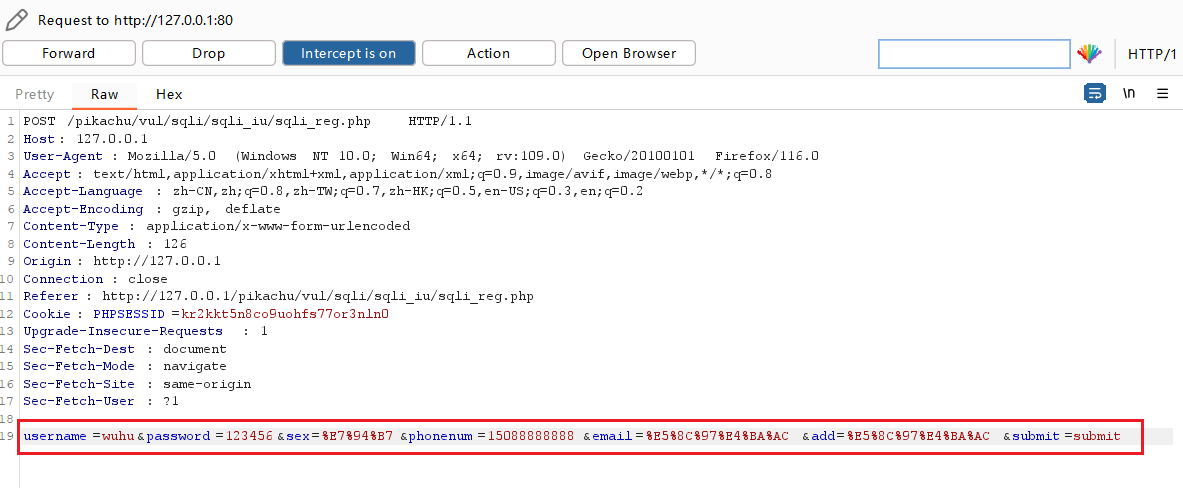Click the password value 123456
The image size is (1183, 488).
(x=249, y=436)
